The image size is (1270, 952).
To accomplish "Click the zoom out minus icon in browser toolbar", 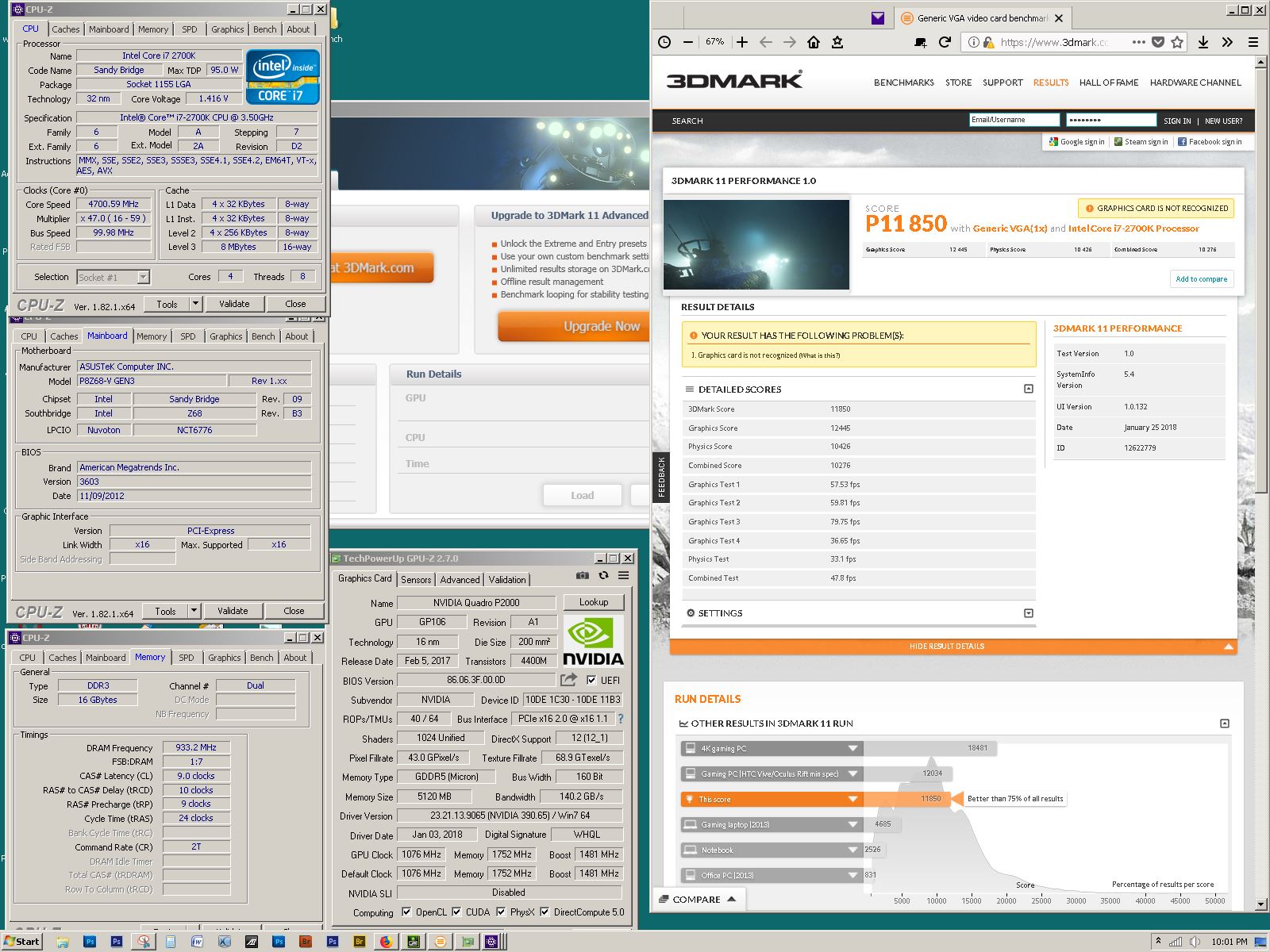I will pyautogui.click(x=688, y=42).
